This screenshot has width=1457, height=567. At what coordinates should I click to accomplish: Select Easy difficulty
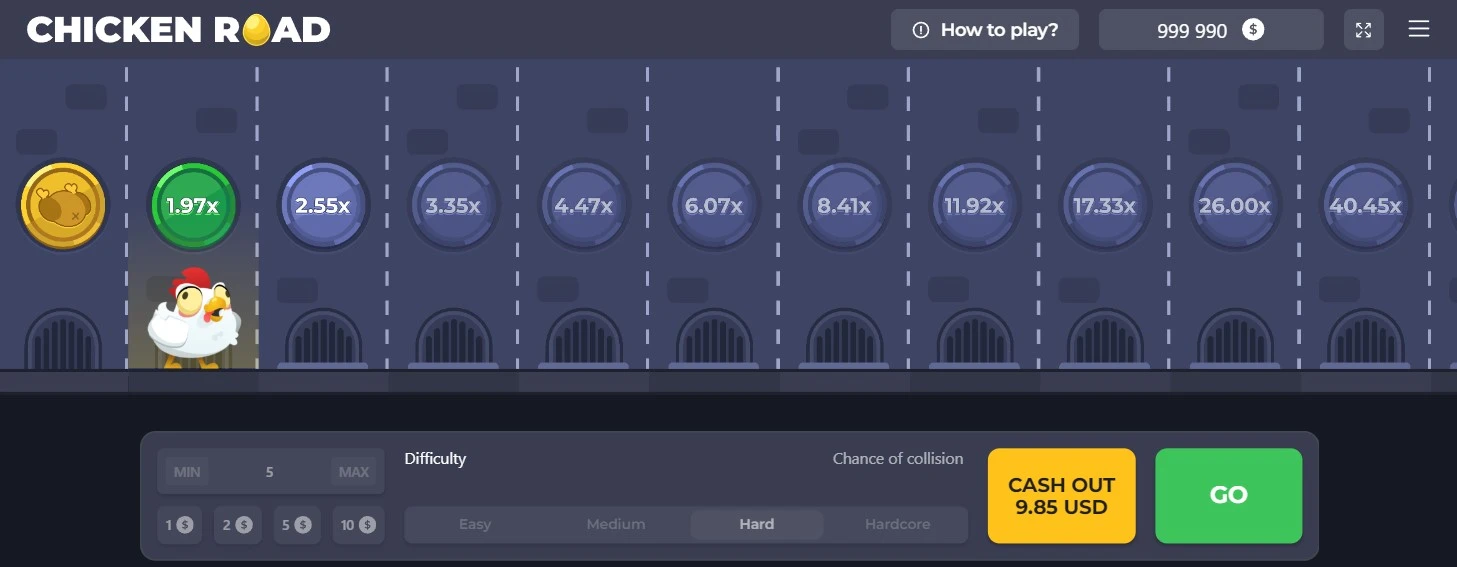pos(475,524)
